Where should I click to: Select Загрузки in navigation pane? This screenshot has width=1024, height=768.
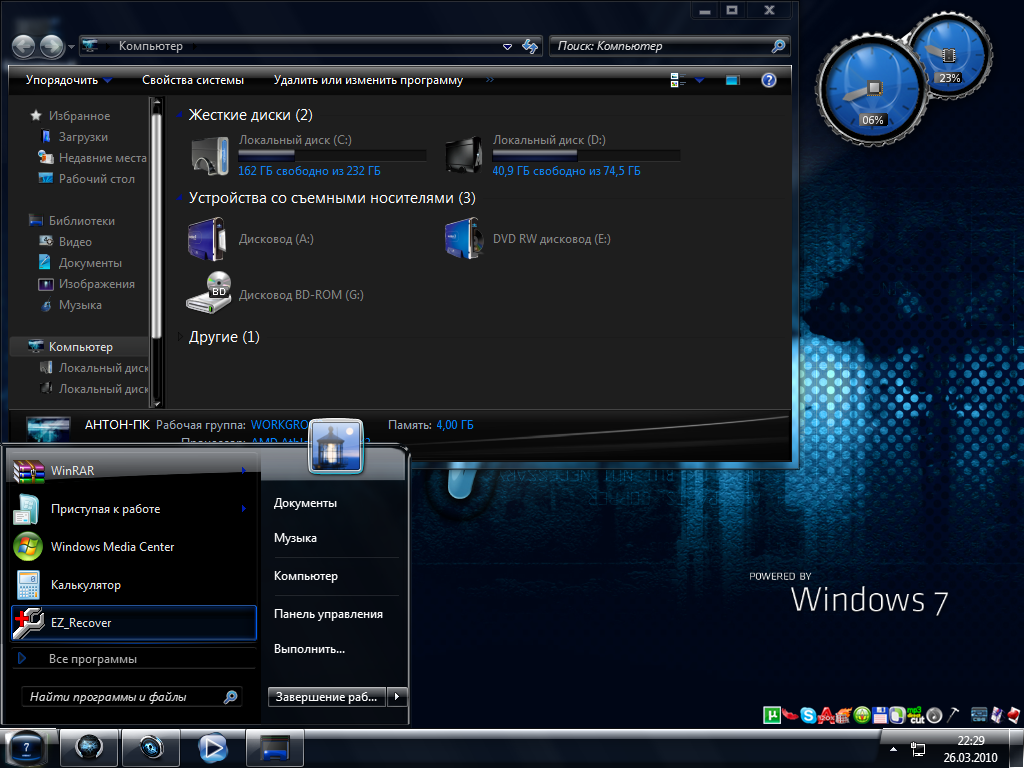[83, 137]
